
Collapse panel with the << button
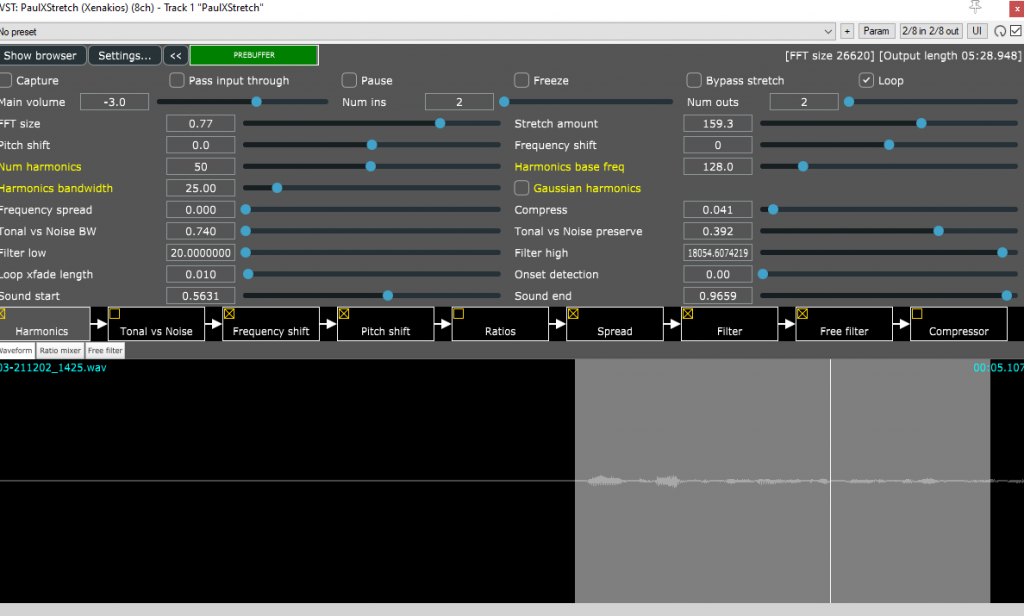pyautogui.click(x=175, y=56)
